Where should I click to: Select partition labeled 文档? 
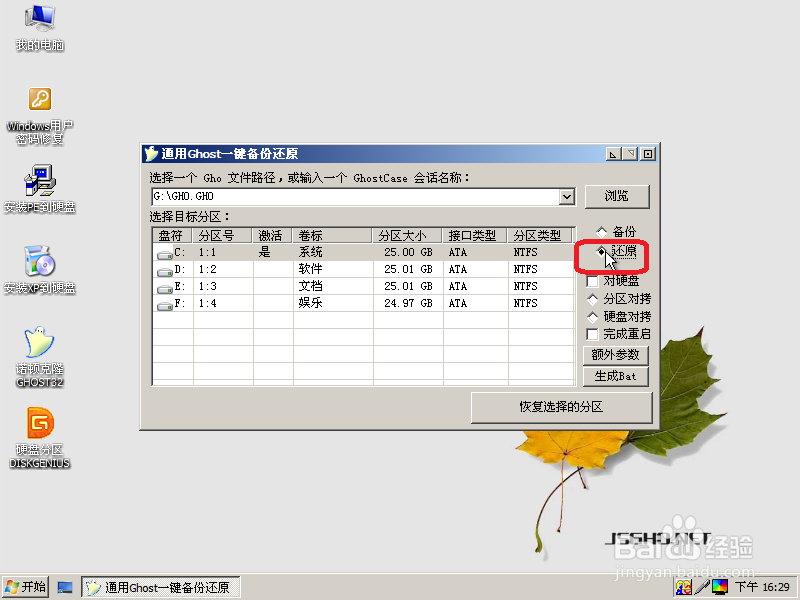(x=311, y=286)
